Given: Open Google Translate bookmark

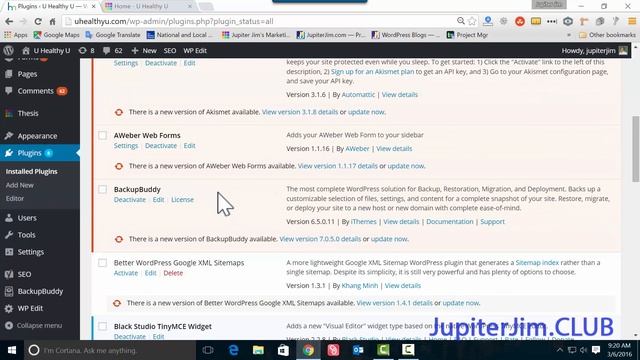Looking at the screenshot, I should (113, 35).
